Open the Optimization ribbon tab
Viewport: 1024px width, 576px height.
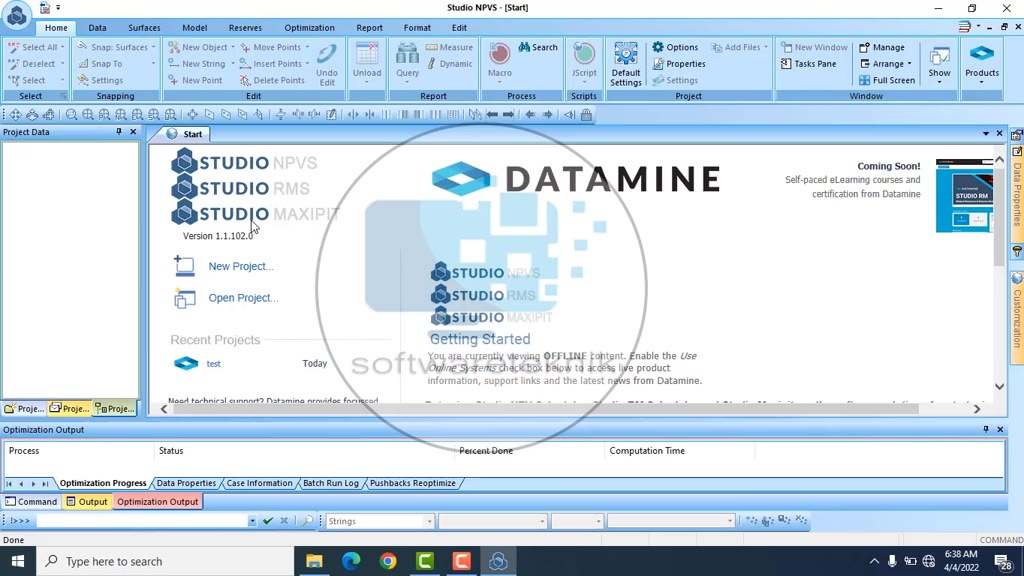310,27
